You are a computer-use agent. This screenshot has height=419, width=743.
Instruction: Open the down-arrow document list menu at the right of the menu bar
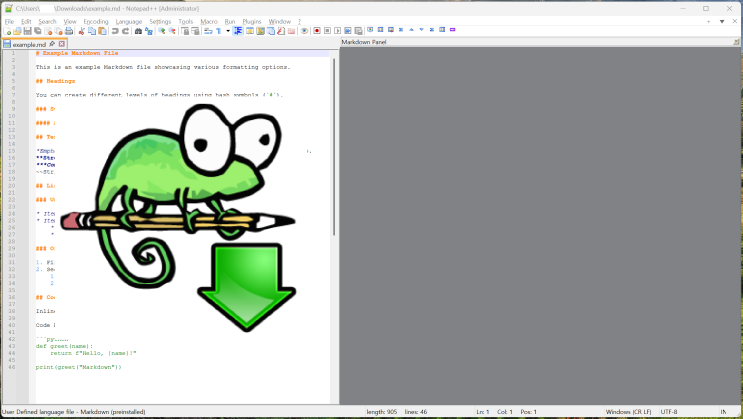722,21
